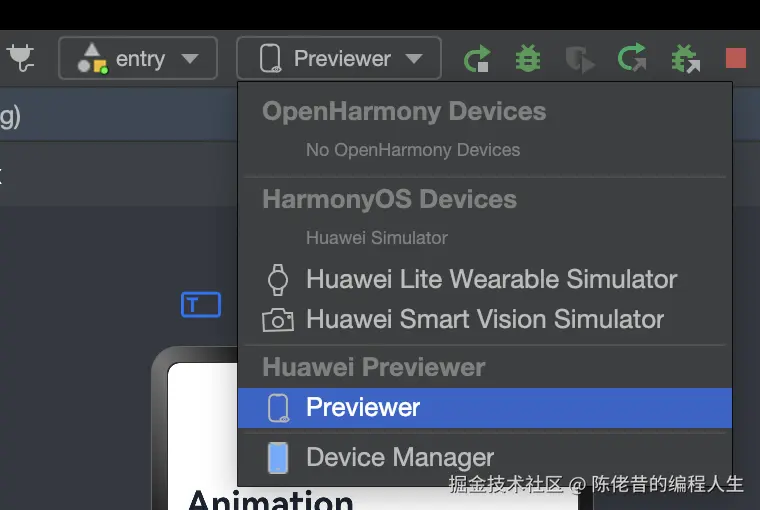Viewport: 760px width, 510px height.
Task: Click the blue phone Device Manager icon
Action: pos(278,458)
